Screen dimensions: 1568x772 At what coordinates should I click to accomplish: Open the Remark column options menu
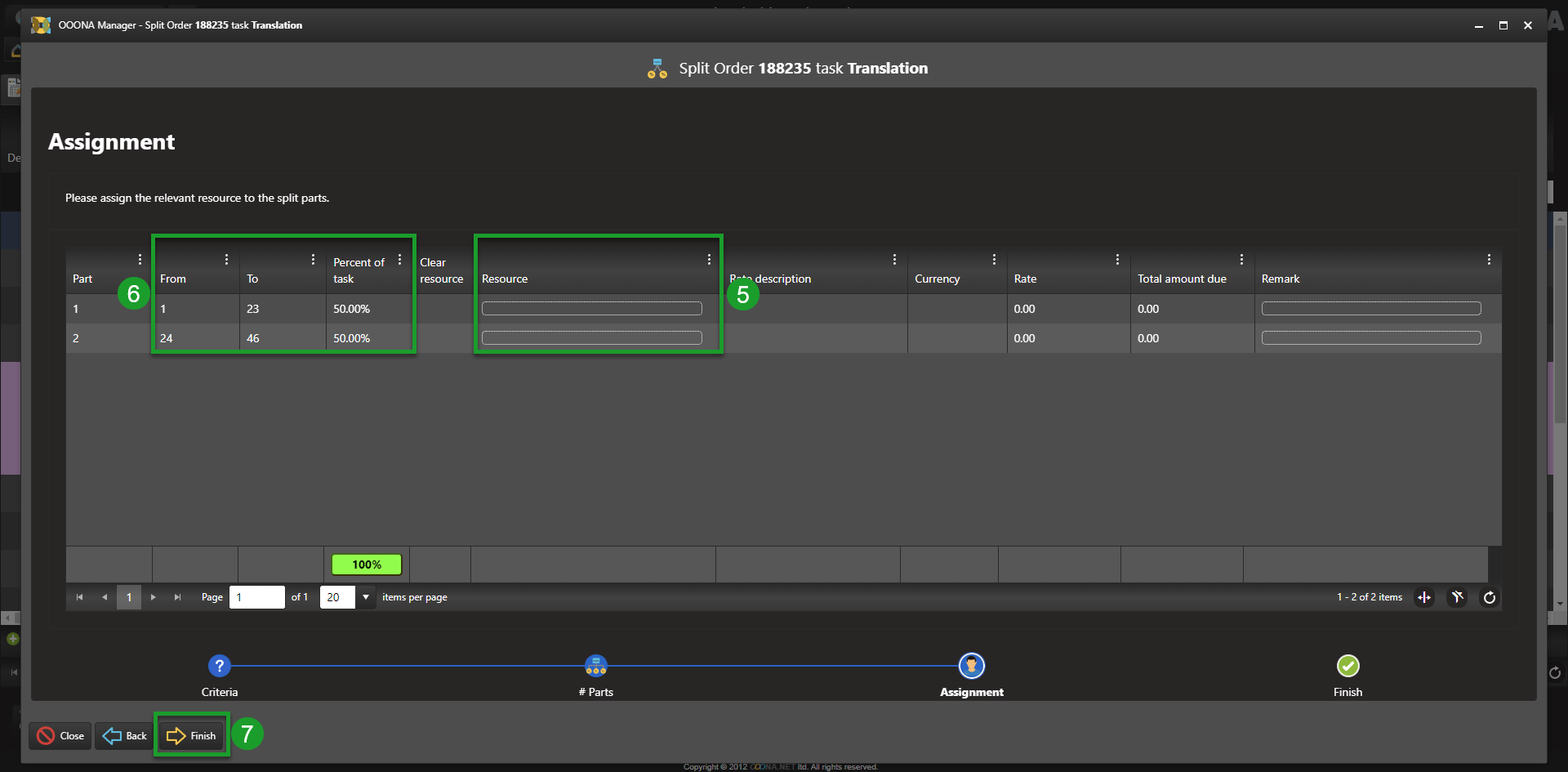click(x=1489, y=259)
